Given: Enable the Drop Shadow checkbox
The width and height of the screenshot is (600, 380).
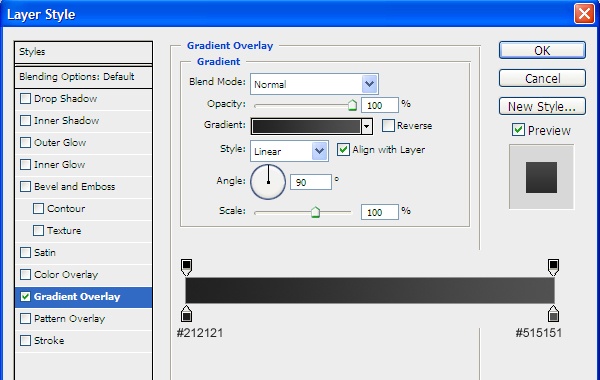Looking at the screenshot, I should tap(25, 98).
